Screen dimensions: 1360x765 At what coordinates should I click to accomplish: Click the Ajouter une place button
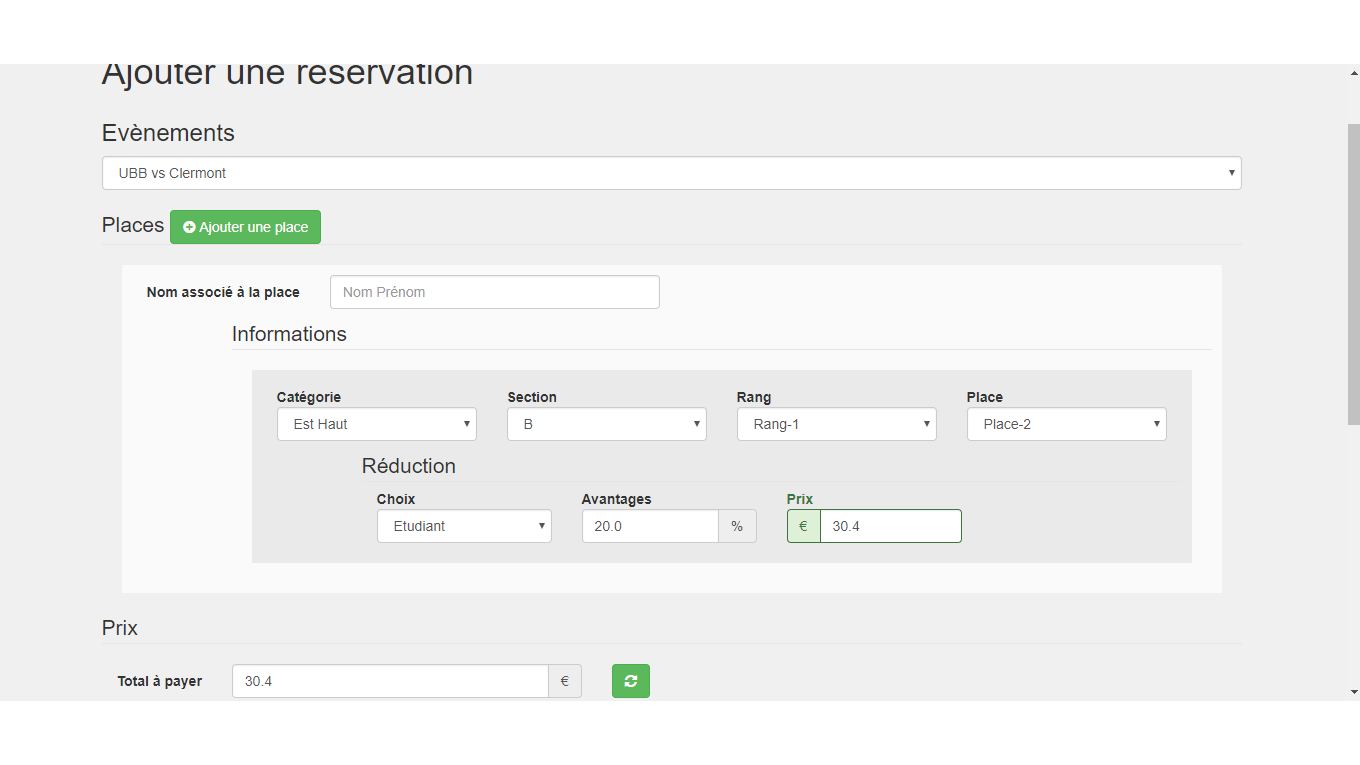[x=245, y=227]
